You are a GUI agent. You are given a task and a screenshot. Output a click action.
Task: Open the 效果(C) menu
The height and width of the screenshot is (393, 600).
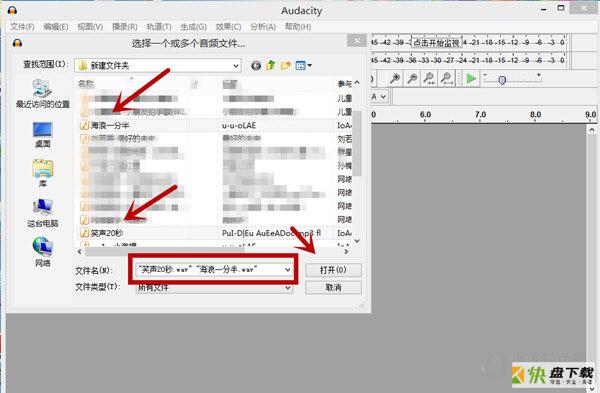[228, 27]
